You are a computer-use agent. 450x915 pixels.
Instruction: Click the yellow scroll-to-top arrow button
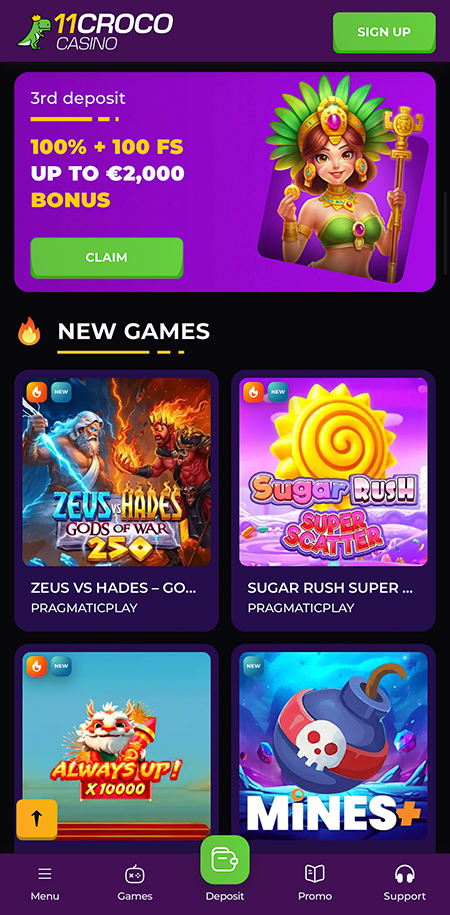tap(37, 819)
